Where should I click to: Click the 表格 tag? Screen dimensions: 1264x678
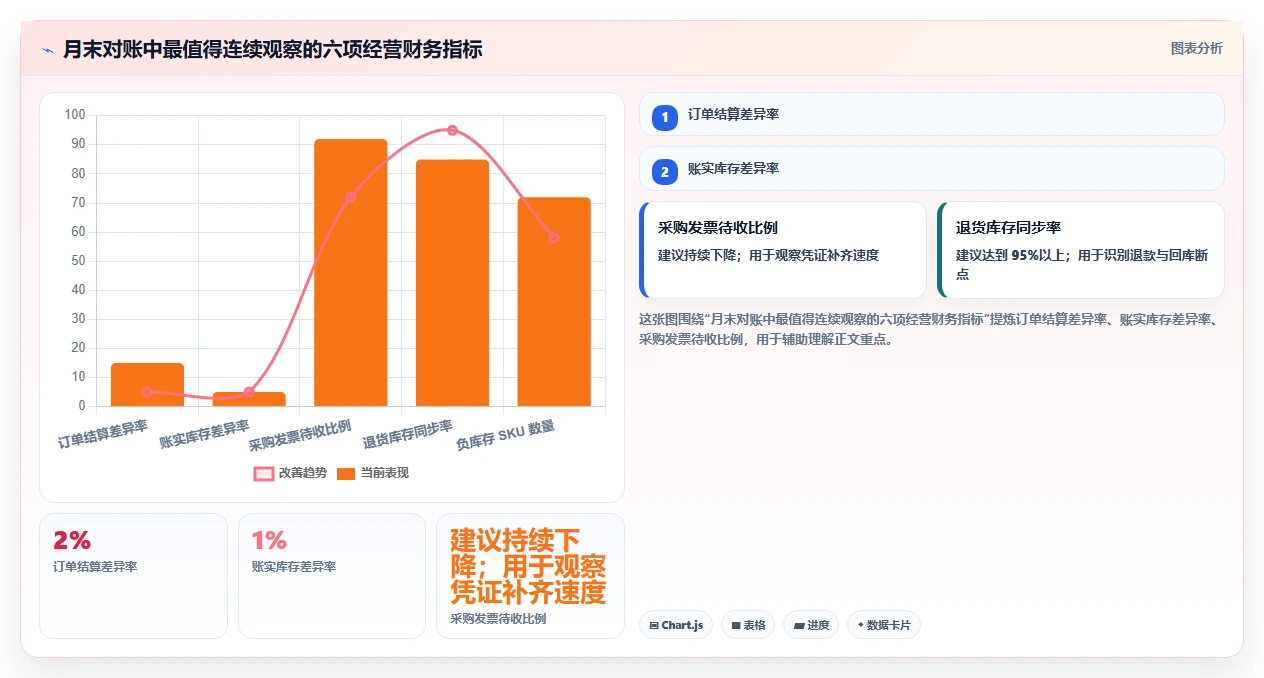click(748, 625)
